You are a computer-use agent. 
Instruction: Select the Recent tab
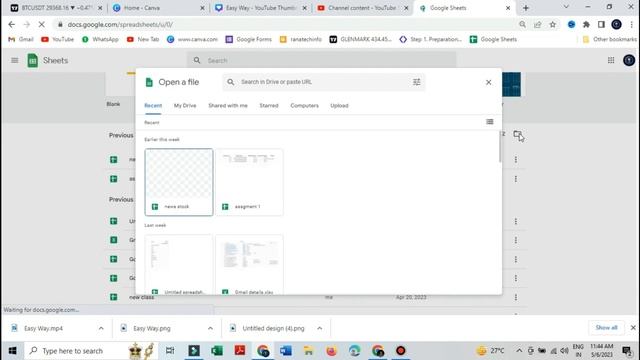coord(153,106)
